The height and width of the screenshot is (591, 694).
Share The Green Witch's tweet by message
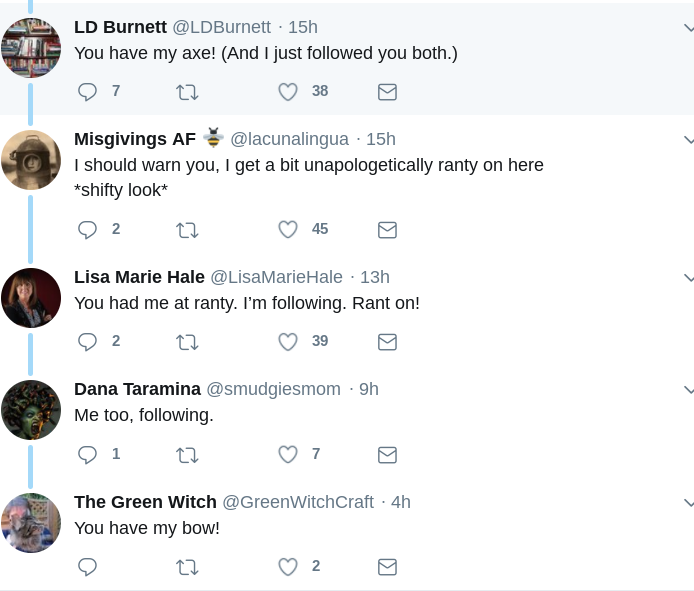pyautogui.click(x=387, y=567)
